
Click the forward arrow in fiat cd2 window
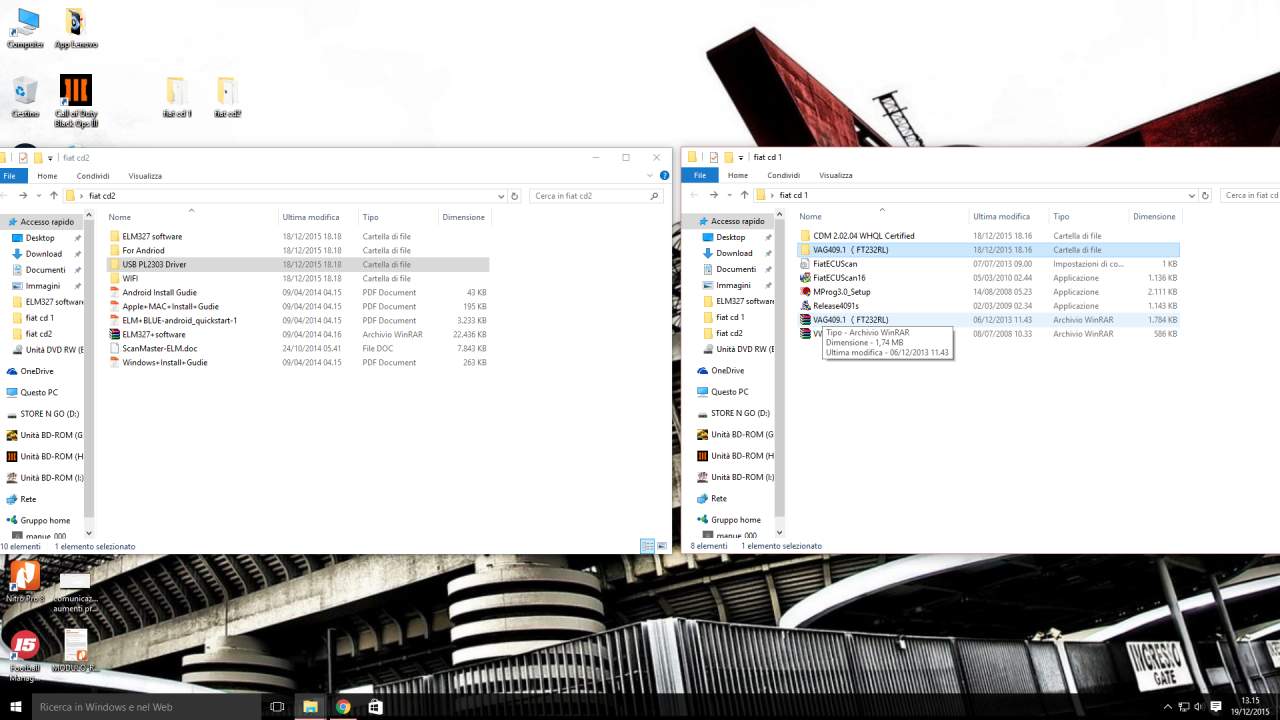click(23, 196)
